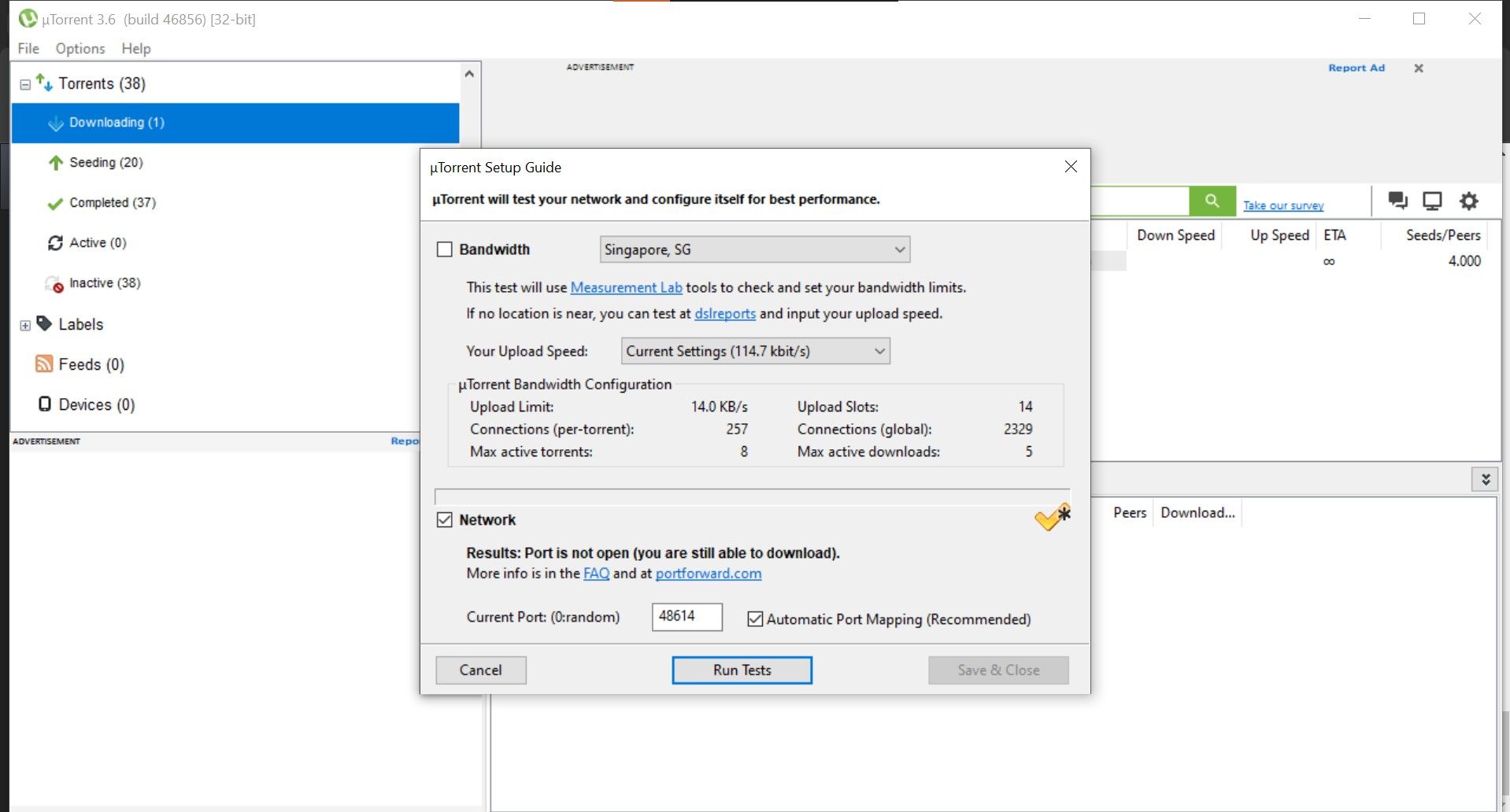Uncheck Automatic Port Mapping

tap(756, 619)
